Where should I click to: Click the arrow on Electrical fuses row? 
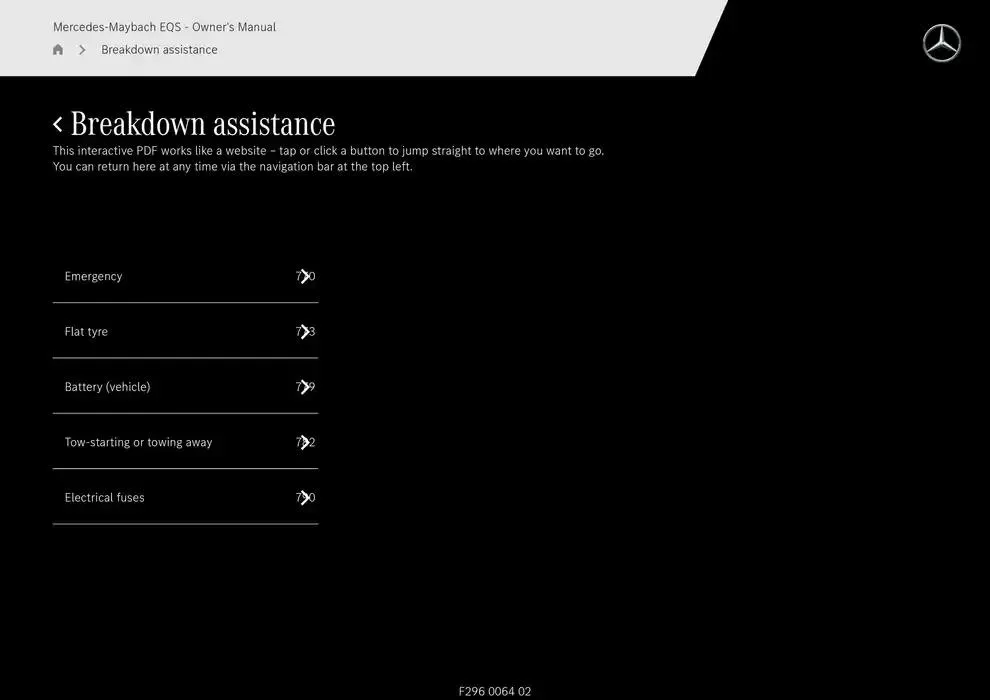[305, 498]
